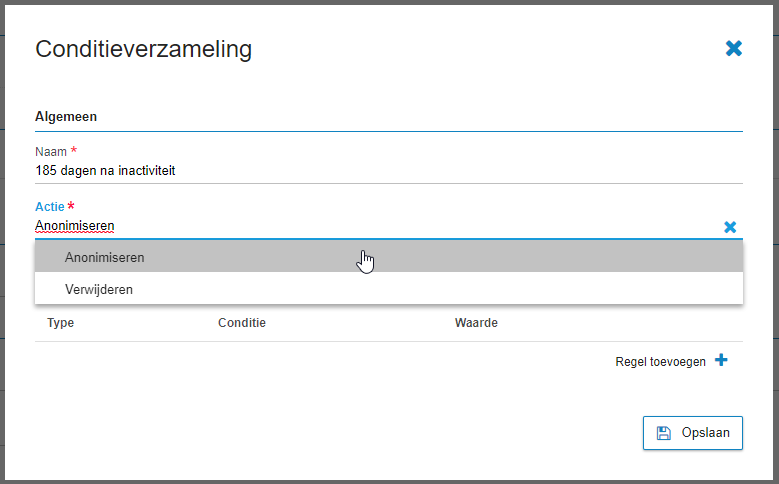
Task: Click the Algemeen section heading
Action: (x=66, y=117)
